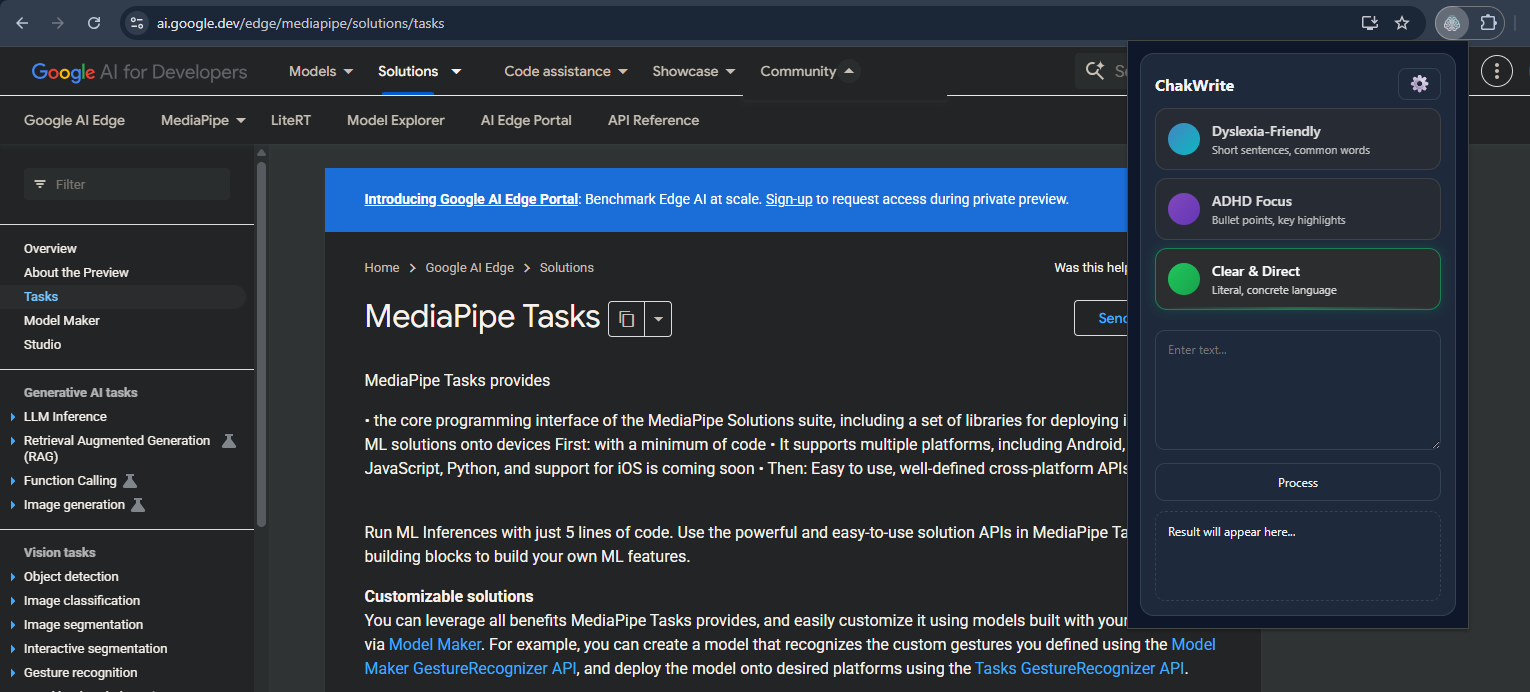Click the flask icon next to Function Calling

tap(130, 481)
